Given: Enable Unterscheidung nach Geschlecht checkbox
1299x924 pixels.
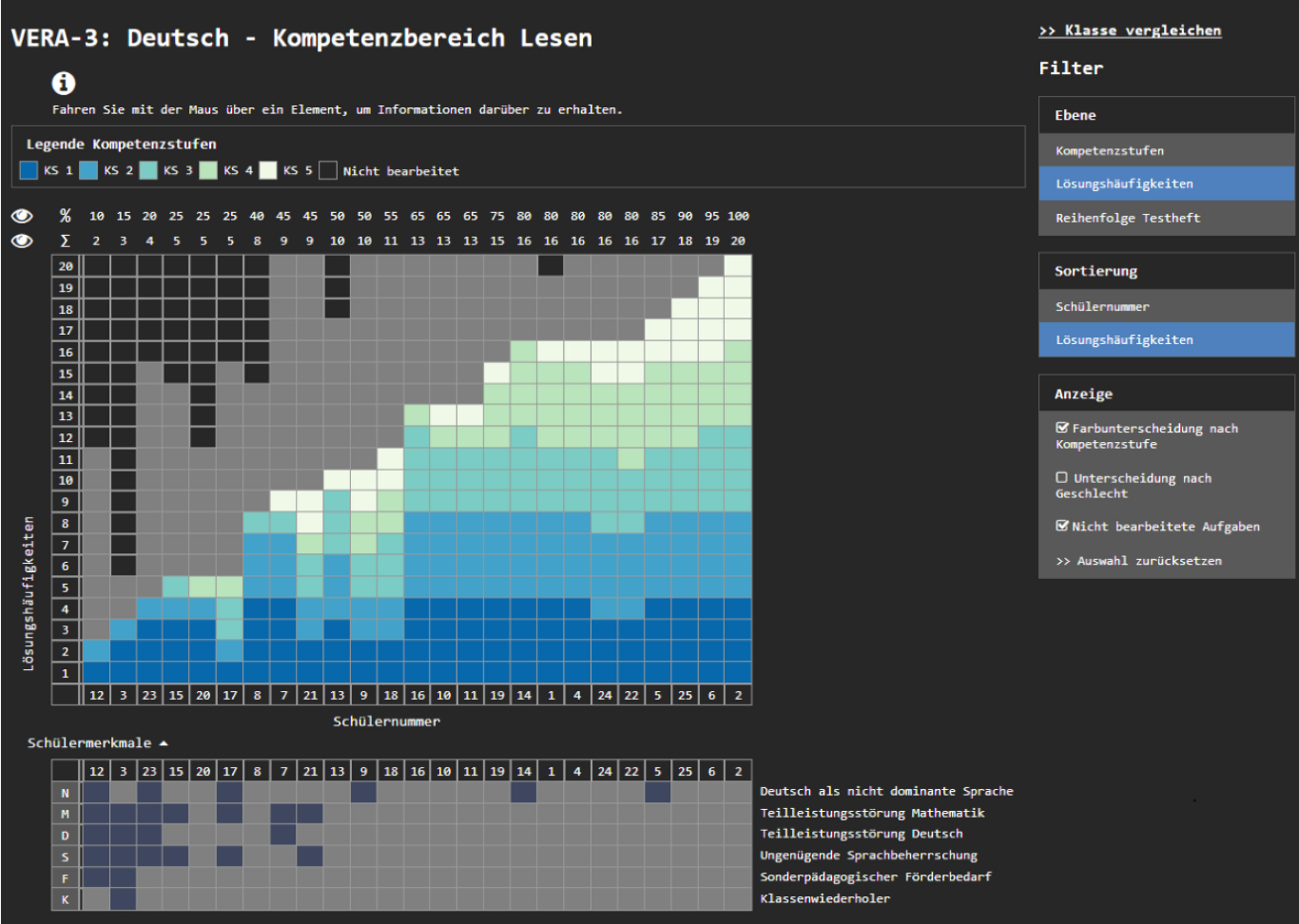Looking at the screenshot, I should point(1062,478).
